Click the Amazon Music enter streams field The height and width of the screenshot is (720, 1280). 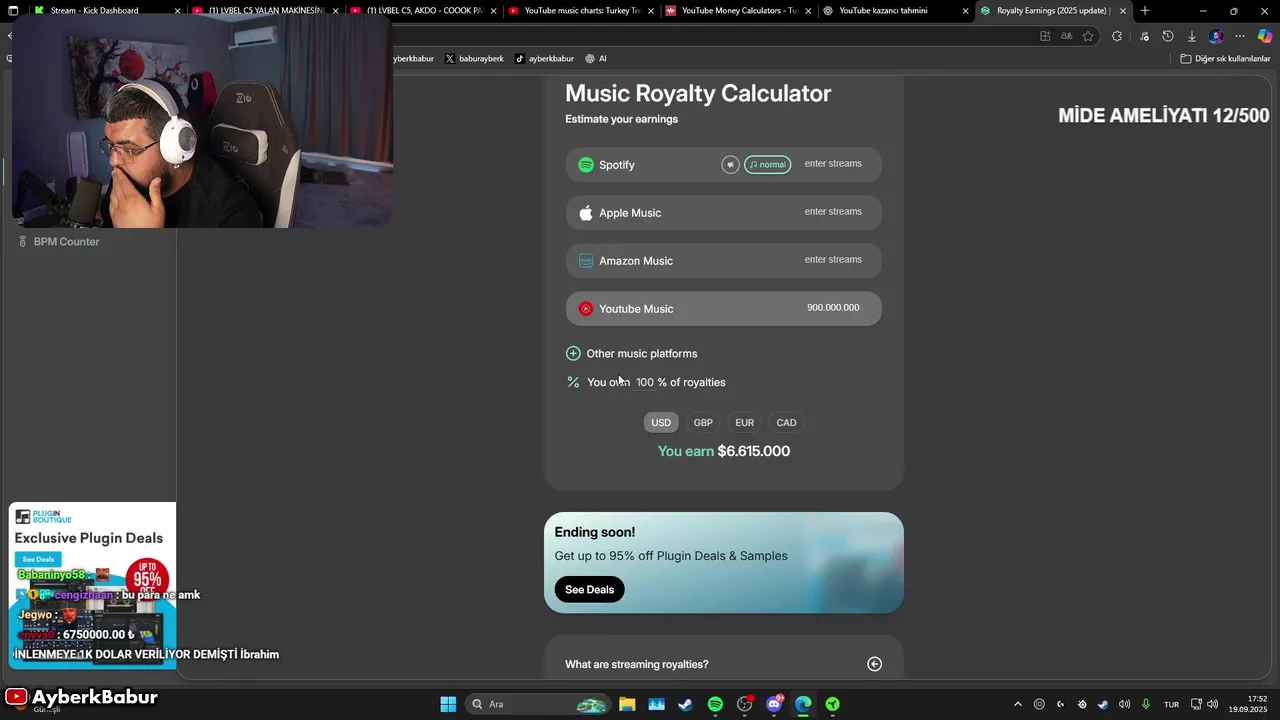coord(833,260)
